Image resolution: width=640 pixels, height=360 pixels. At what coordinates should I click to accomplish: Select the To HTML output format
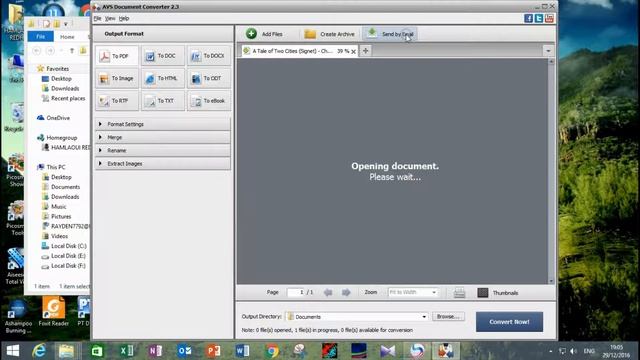[162, 78]
